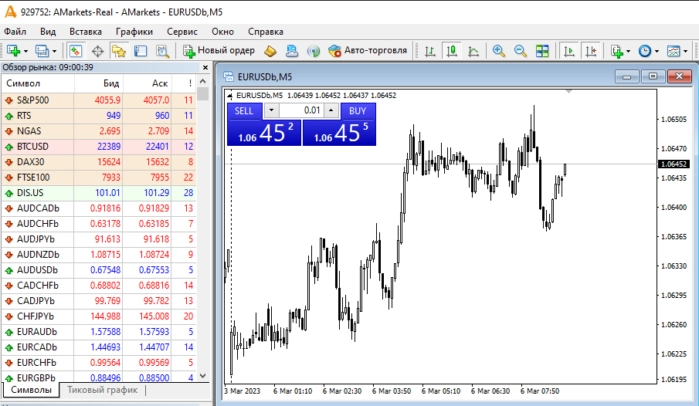
Task: Sort by the Символ column header
Action: (x=38, y=83)
